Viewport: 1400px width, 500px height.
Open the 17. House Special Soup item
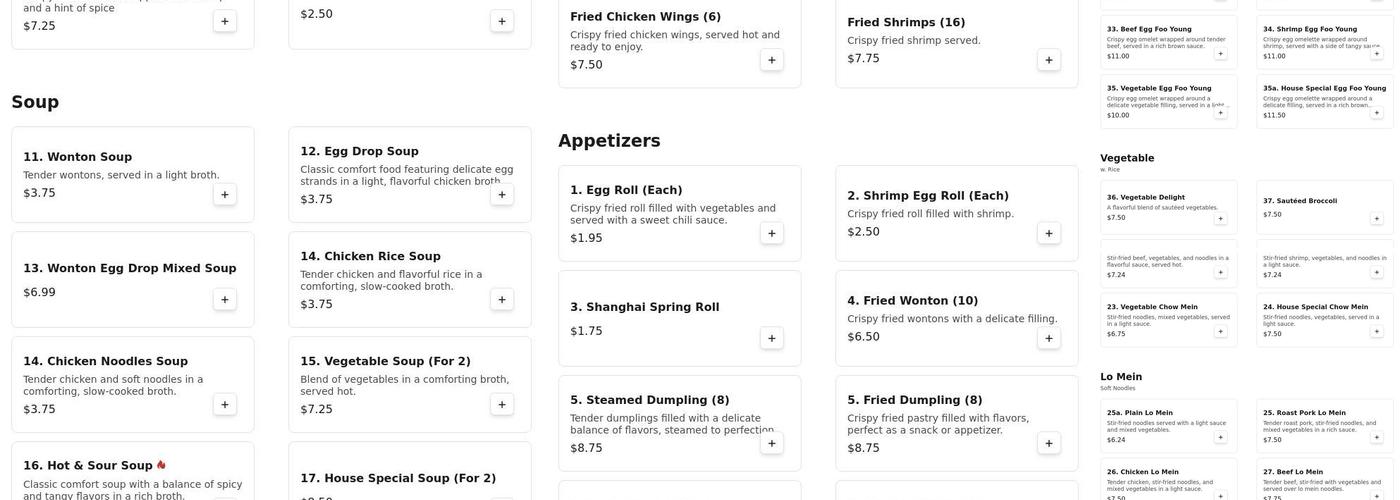tap(398, 478)
